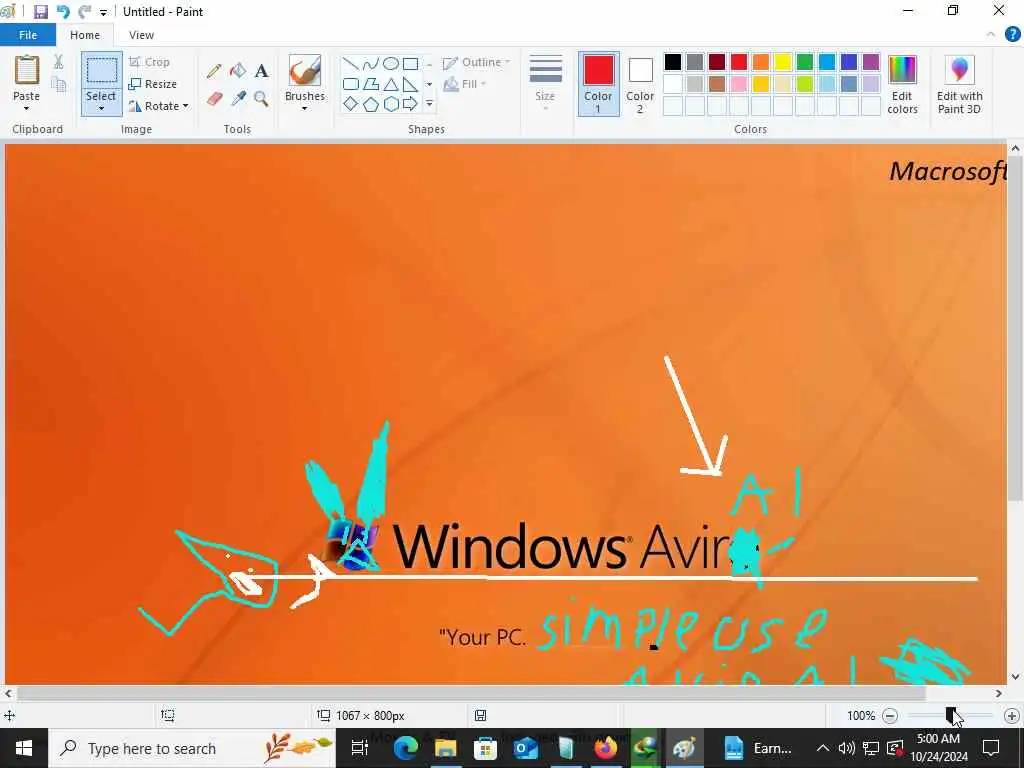The height and width of the screenshot is (768, 1024).
Task: Choose the Pentagon shape
Action: tap(371, 104)
